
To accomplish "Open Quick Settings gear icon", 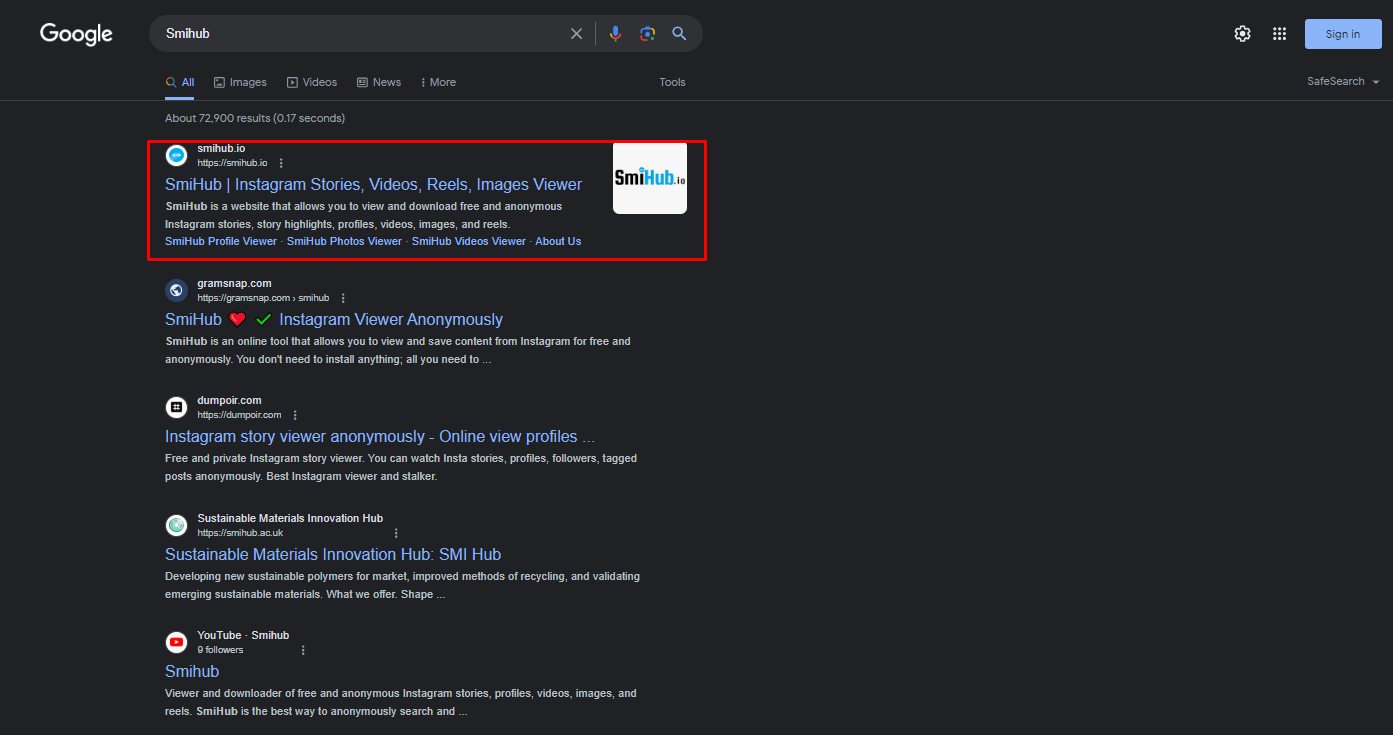I will pos(1242,34).
